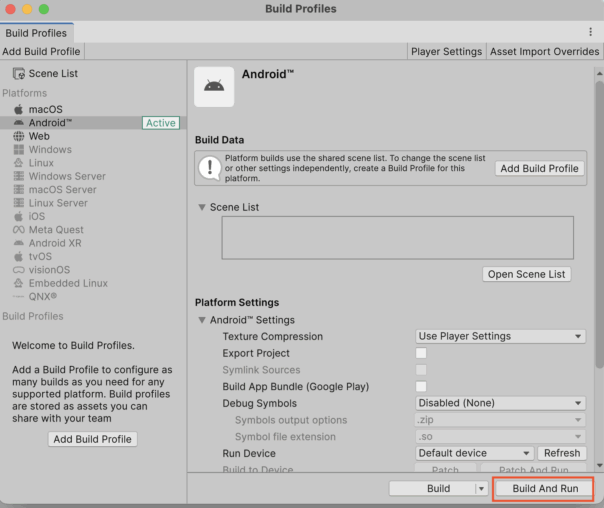Select the iOS platform icon
The image size is (604, 508).
click(18, 216)
